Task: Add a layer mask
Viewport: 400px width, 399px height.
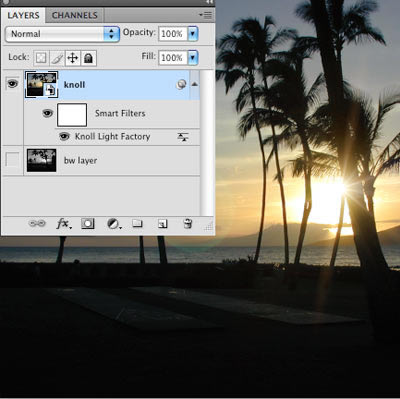Action: point(88,223)
